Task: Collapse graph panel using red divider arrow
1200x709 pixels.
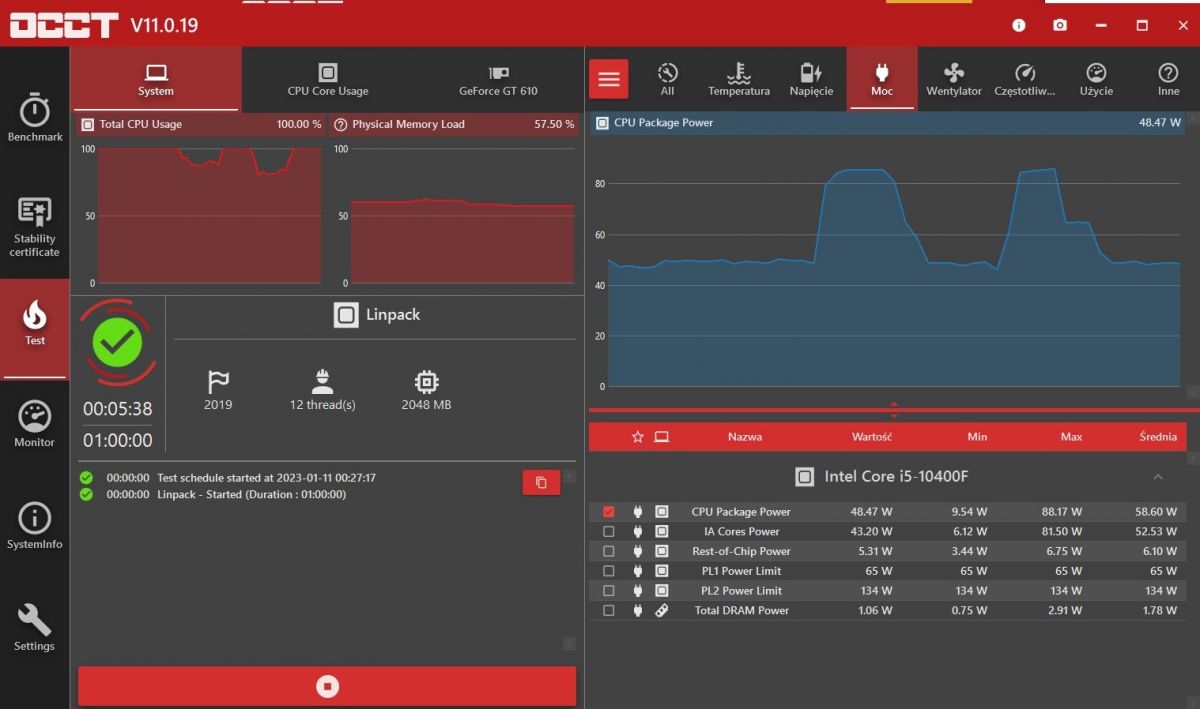Action: coord(893,409)
